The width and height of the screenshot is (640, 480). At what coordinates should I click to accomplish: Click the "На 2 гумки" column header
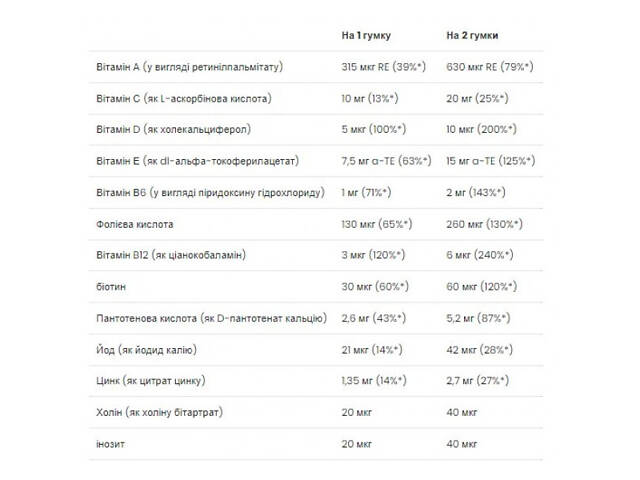point(473,36)
